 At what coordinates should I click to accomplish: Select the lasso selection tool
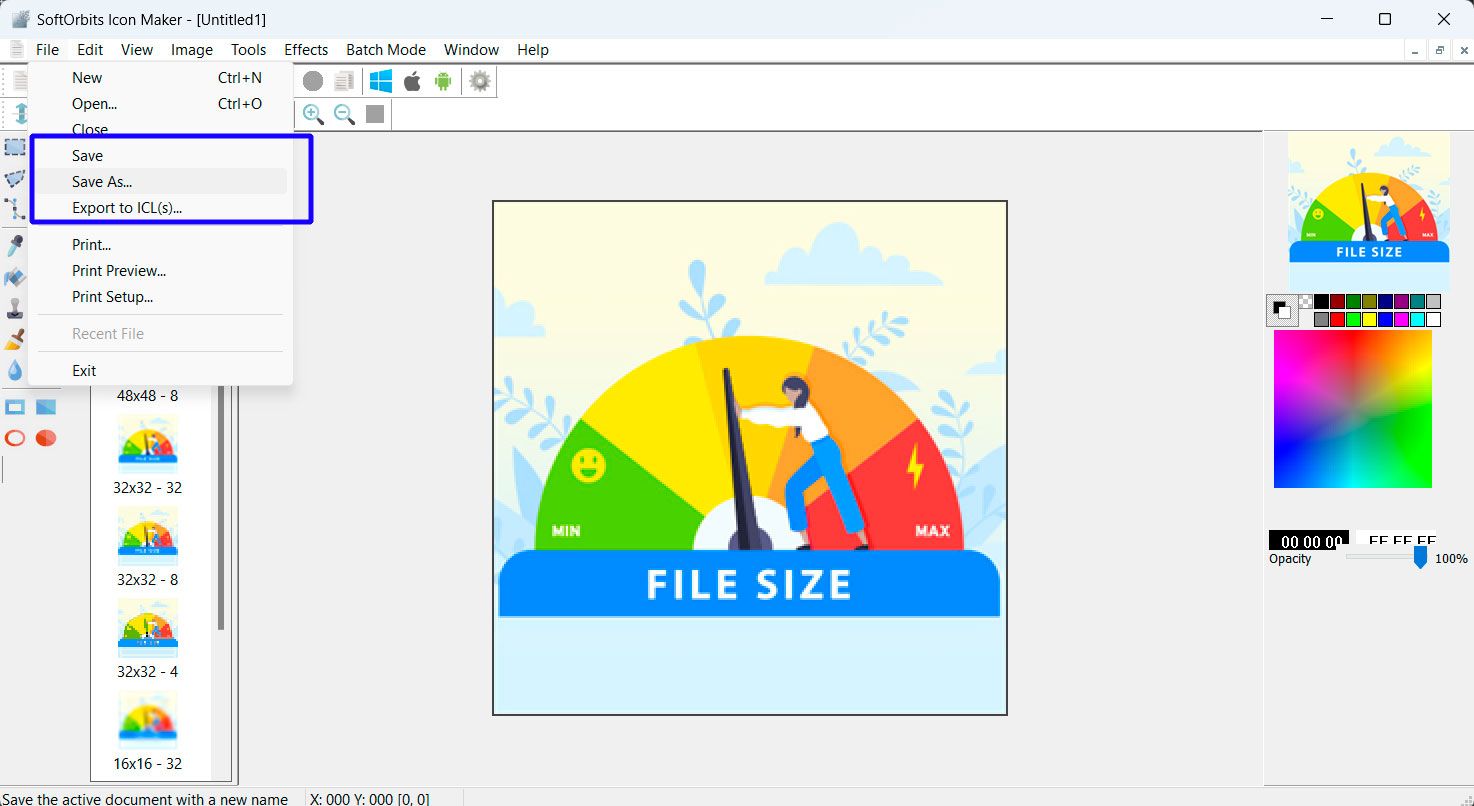tap(15, 179)
